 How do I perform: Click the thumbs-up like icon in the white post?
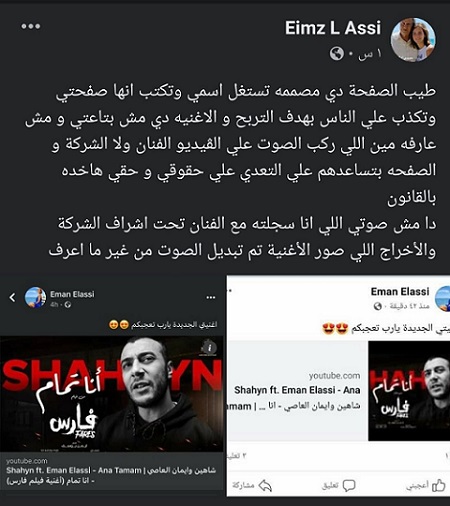(x=439, y=486)
